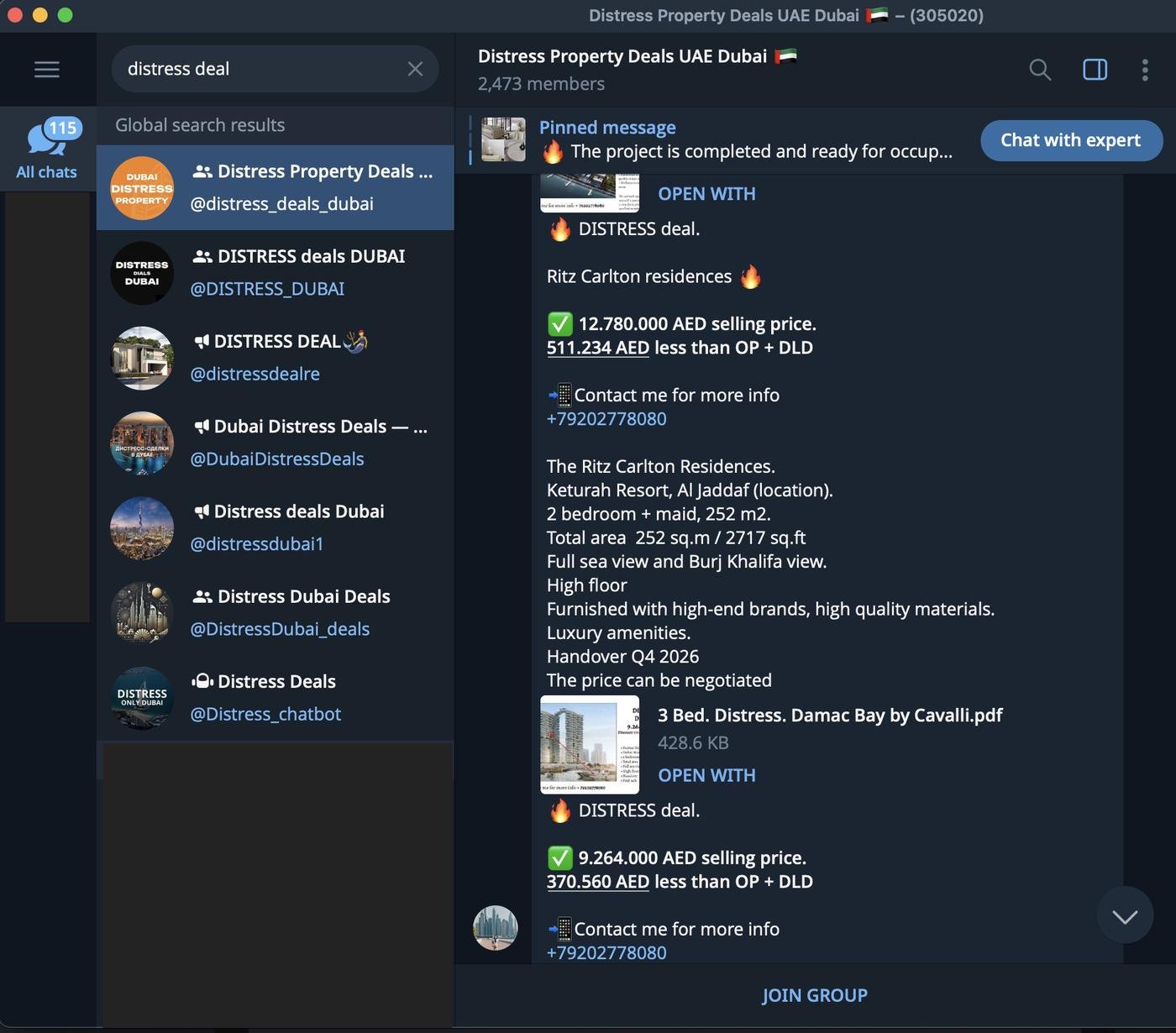Image resolution: width=1176 pixels, height=1033 pixels.
Task: Click '9.264.000 AED selling price' text
Action: pyautogui.click(x=692, y=858)
